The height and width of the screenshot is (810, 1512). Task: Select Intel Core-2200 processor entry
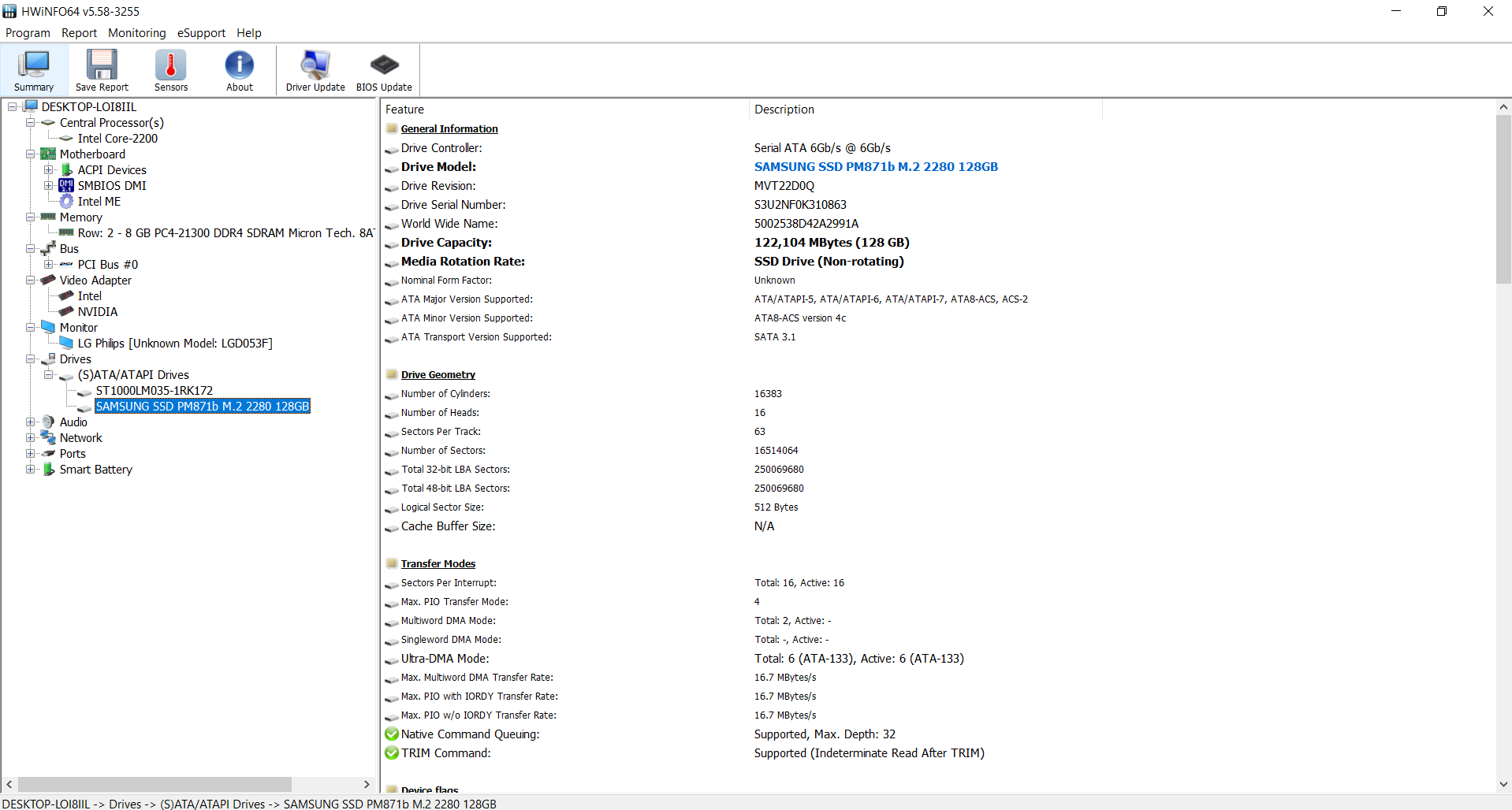point(117,138)
